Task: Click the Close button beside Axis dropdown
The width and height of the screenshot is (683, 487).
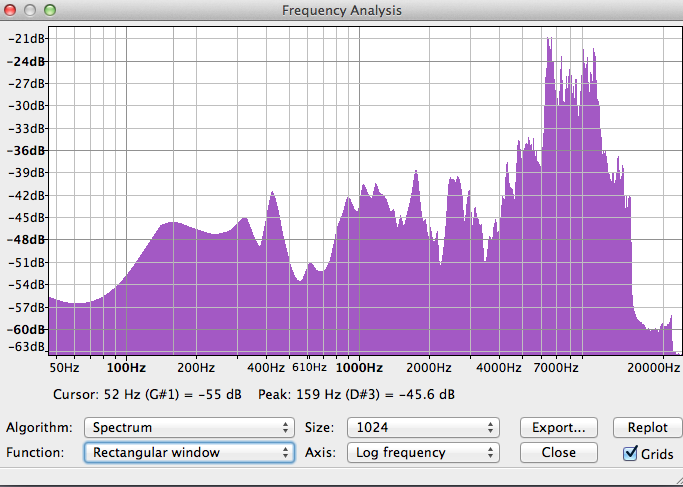Action: point(558,452)
